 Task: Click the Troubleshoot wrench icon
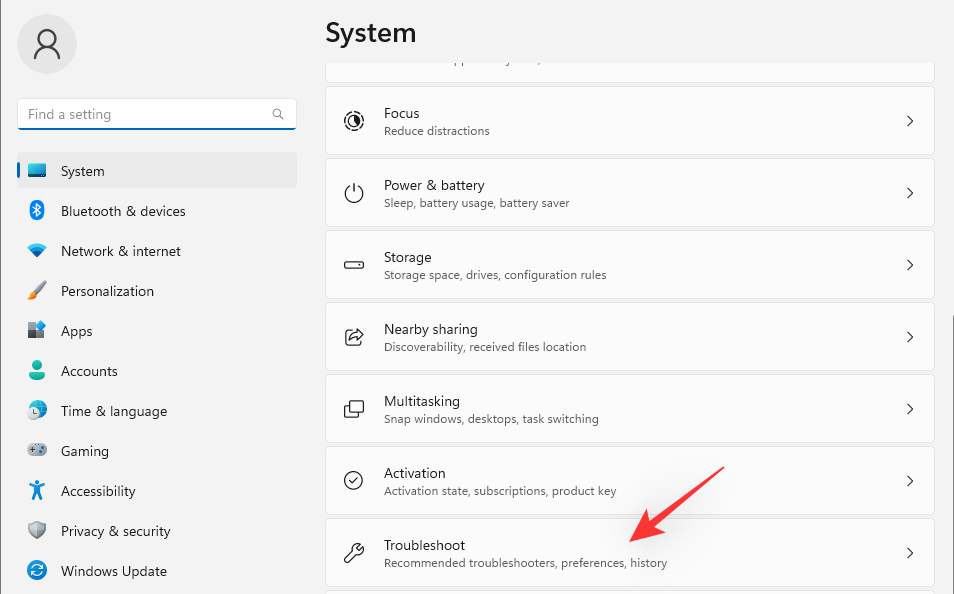[x=354, y=553]
